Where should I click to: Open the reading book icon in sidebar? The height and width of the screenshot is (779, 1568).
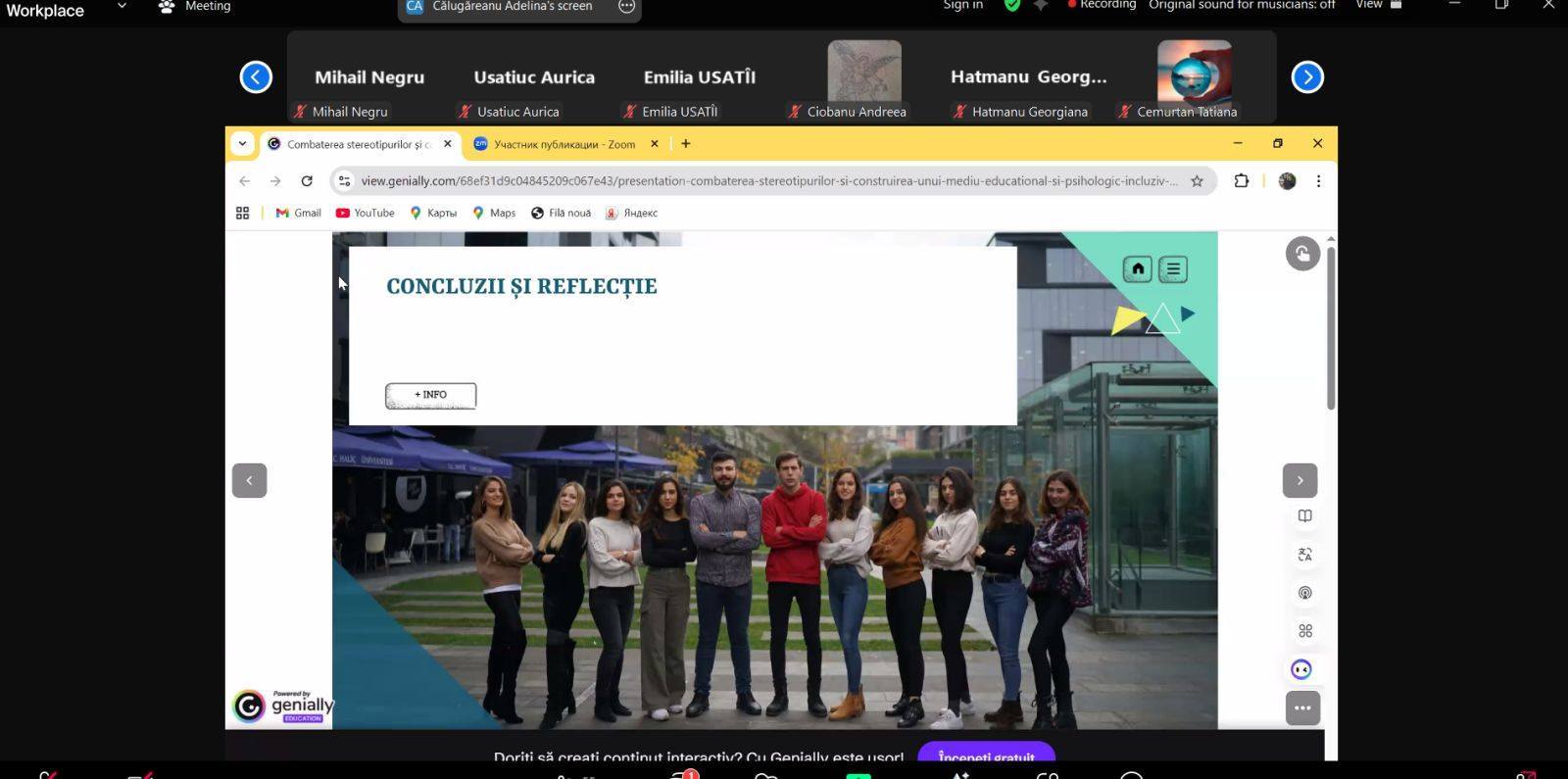1304,516
